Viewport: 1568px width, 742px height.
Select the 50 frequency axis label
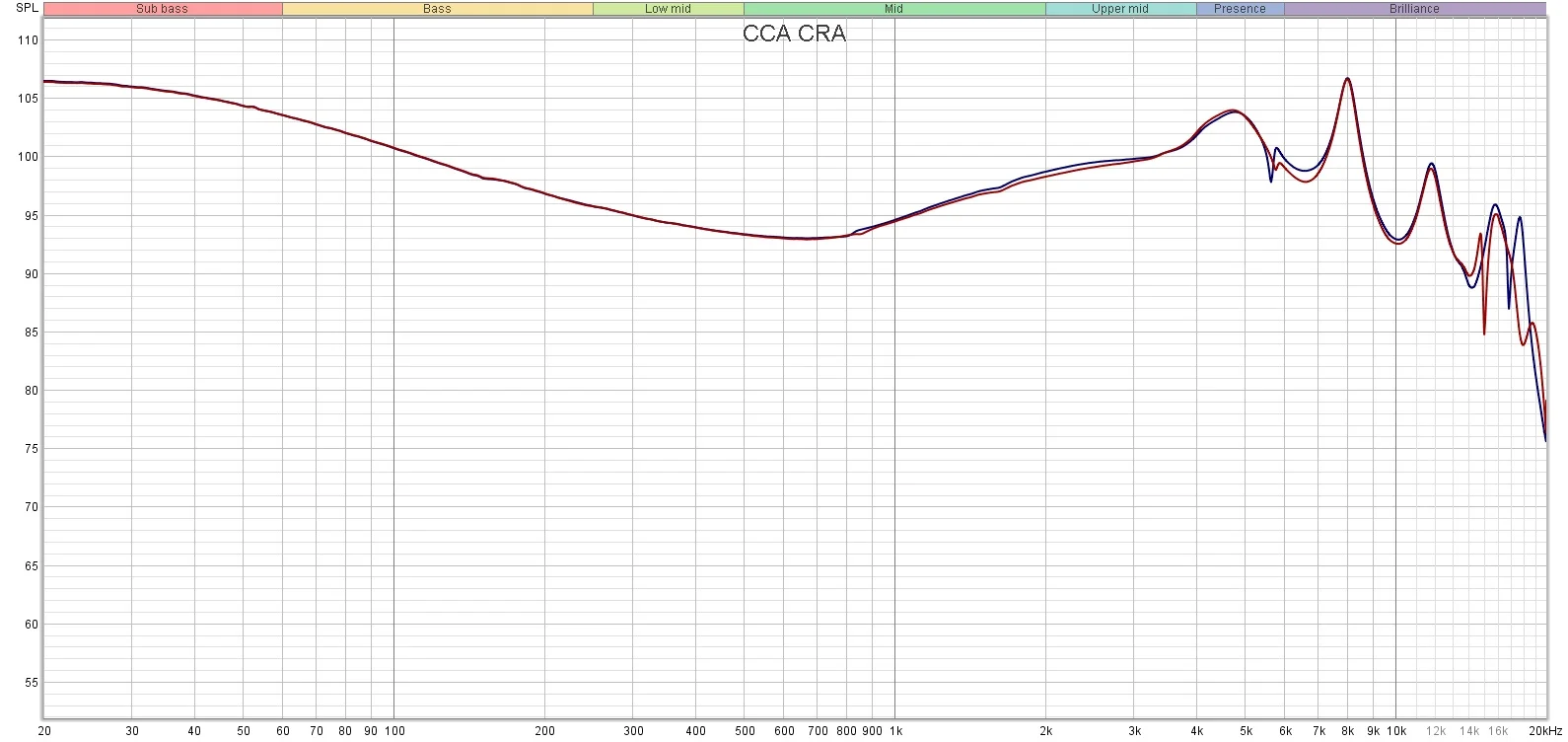[x=244, y=731]
